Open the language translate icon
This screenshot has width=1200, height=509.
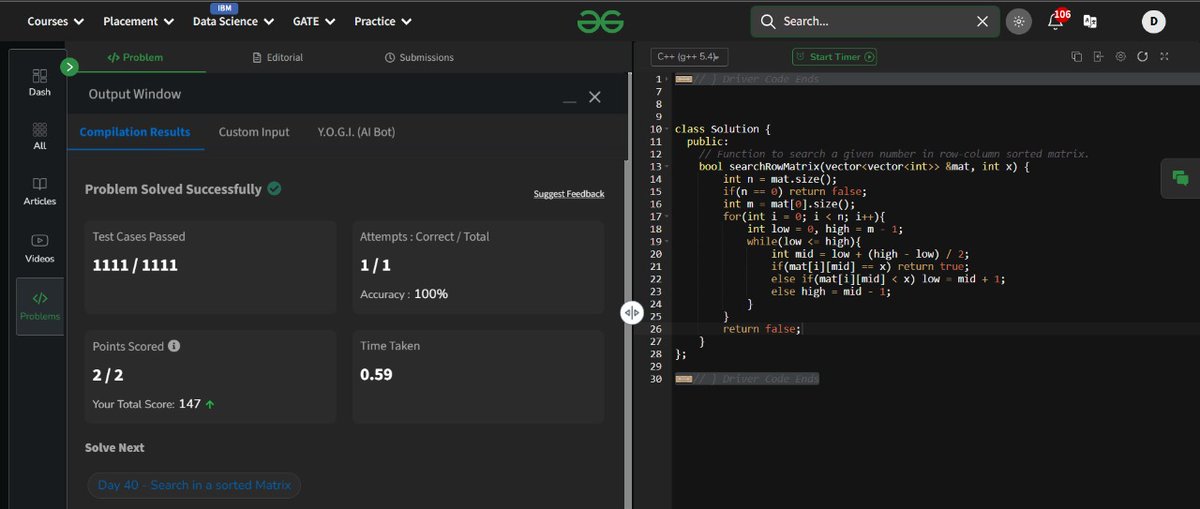[x=1090, y=21]
